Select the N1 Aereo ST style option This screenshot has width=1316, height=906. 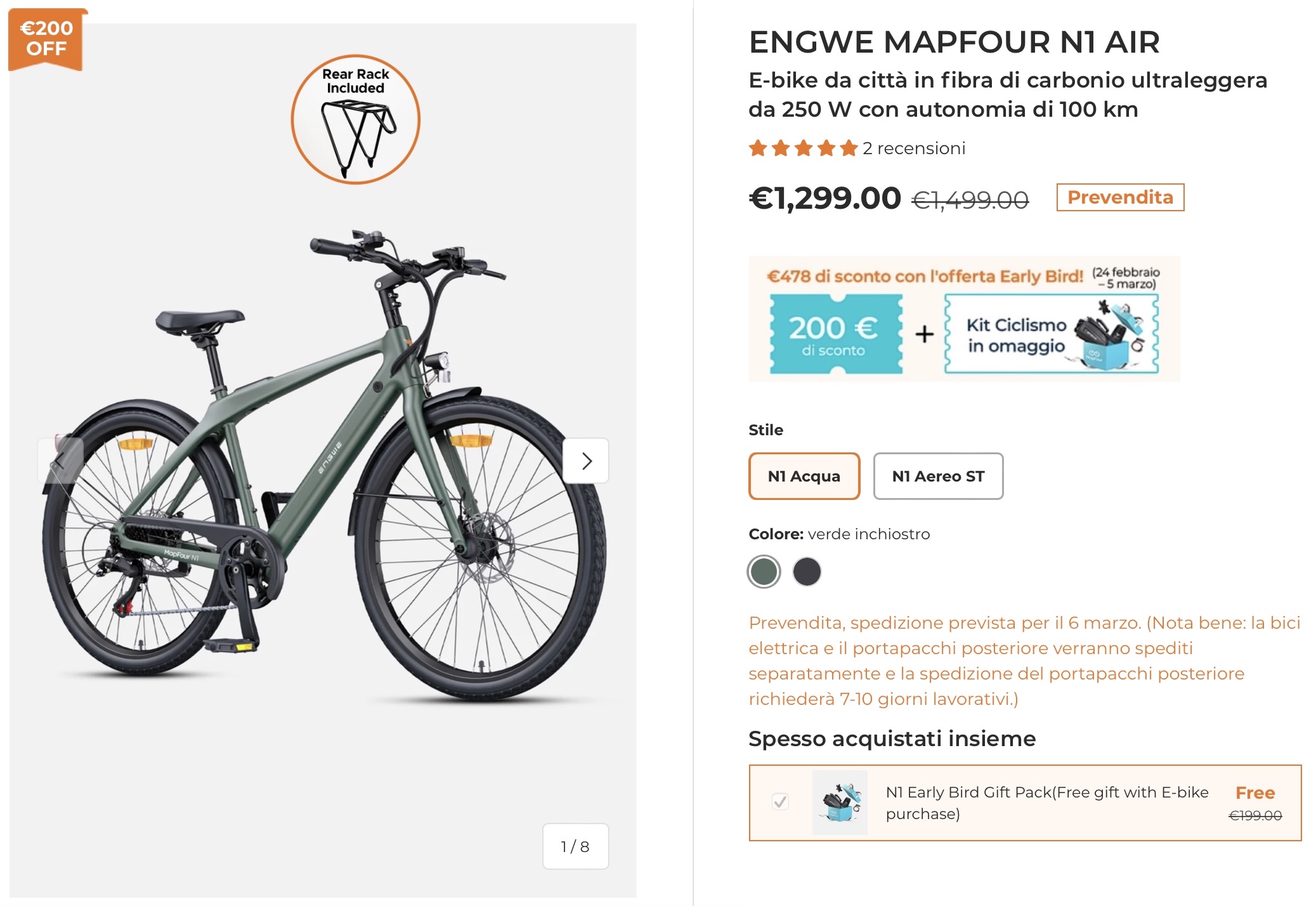tap(937, 476)
